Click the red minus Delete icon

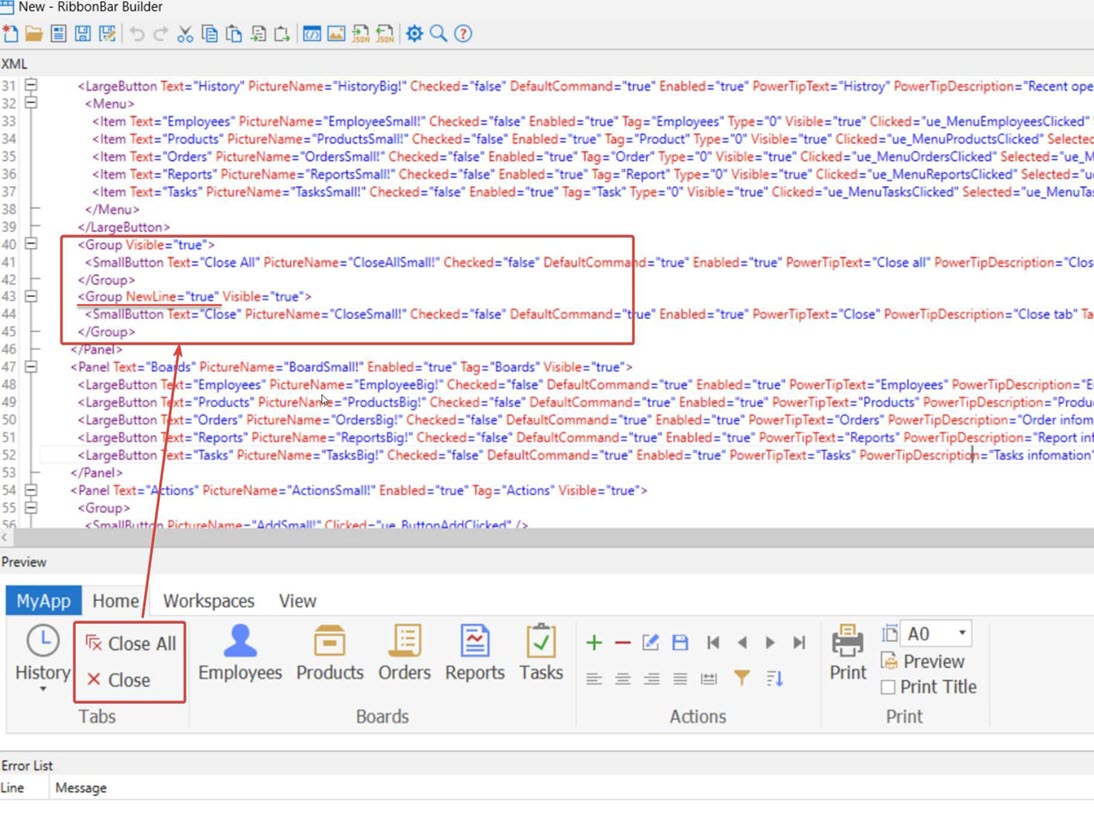point(622,643)
